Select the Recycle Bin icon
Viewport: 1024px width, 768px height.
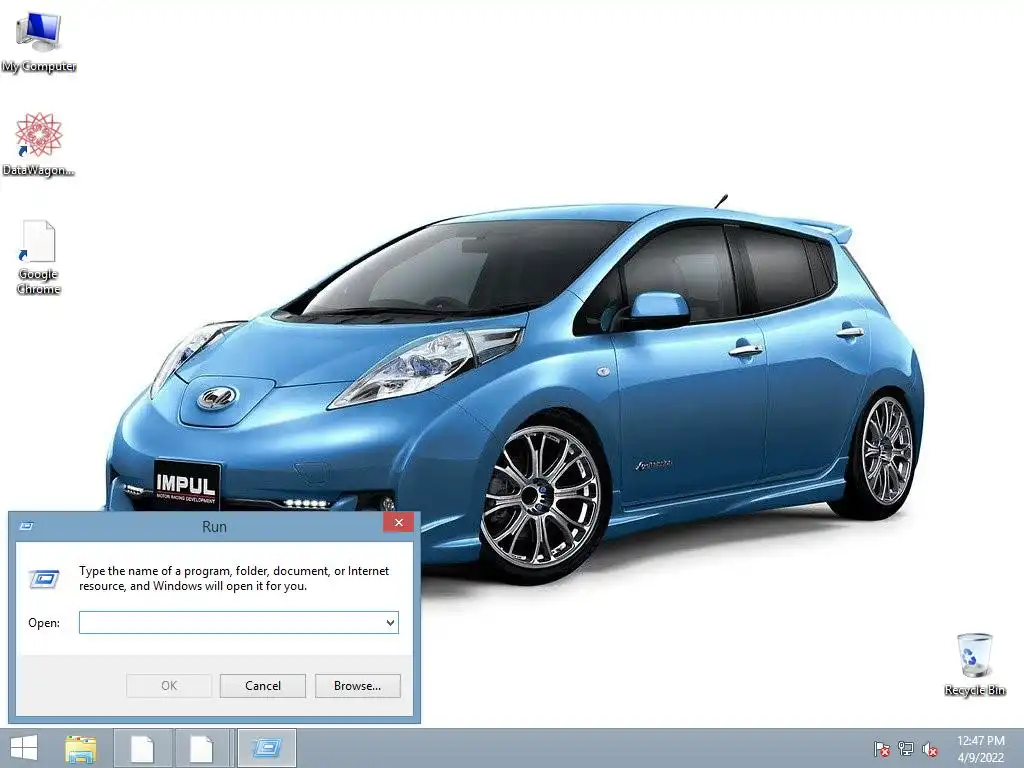click(974, 664)
